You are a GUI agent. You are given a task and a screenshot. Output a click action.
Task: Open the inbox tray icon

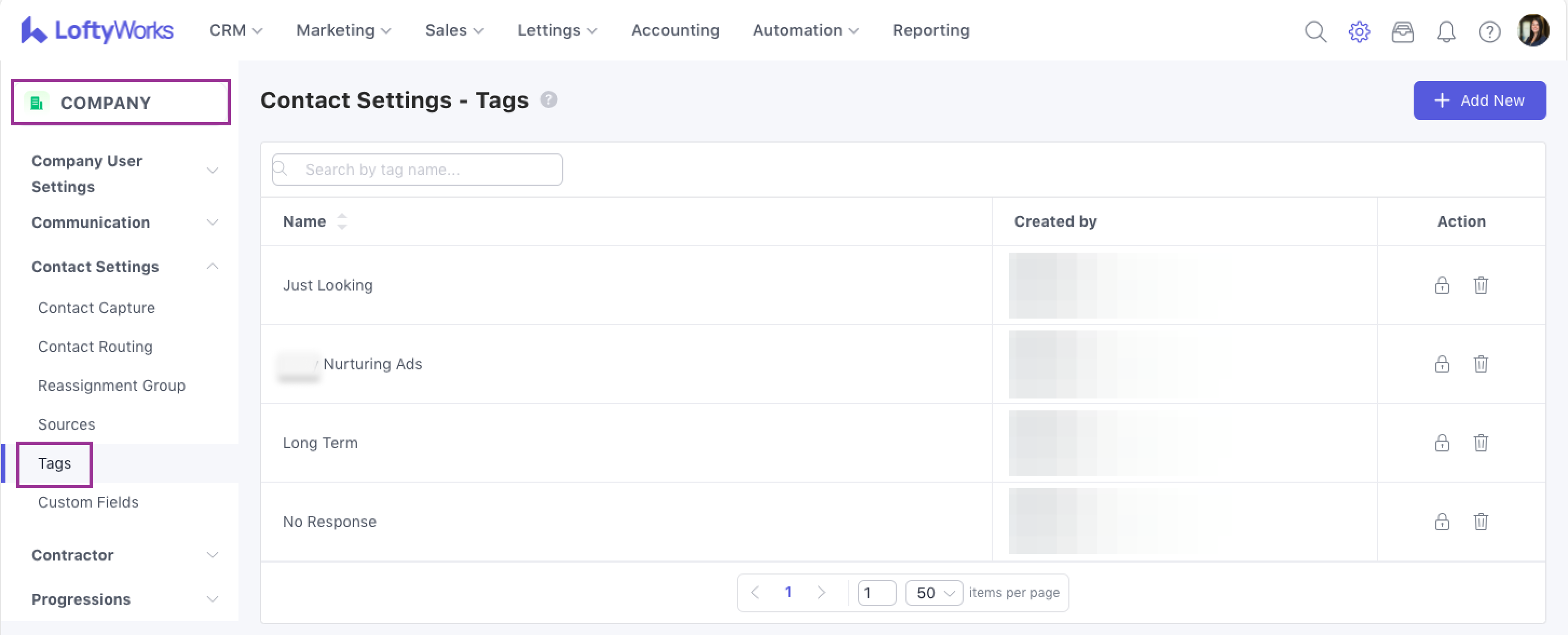[1402, 31]
